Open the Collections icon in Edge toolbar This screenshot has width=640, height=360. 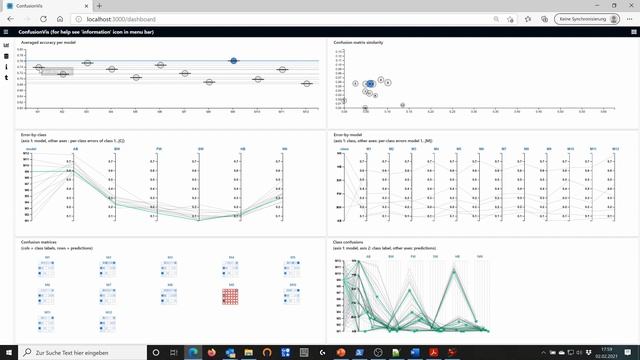(544, 19)
